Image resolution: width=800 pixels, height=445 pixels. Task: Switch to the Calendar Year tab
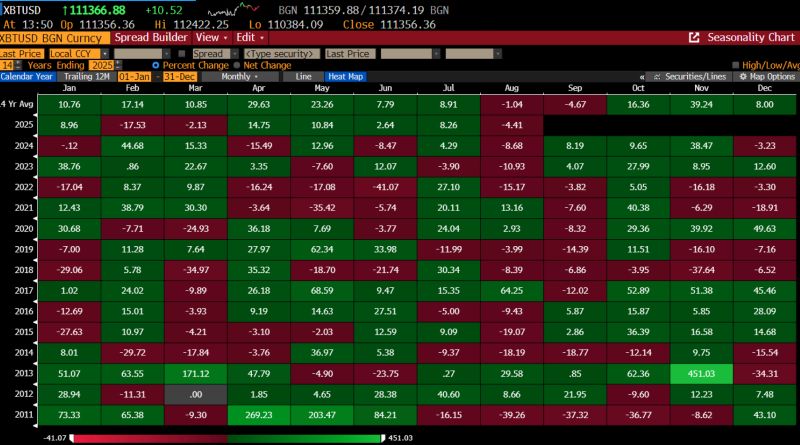point(27,77)
